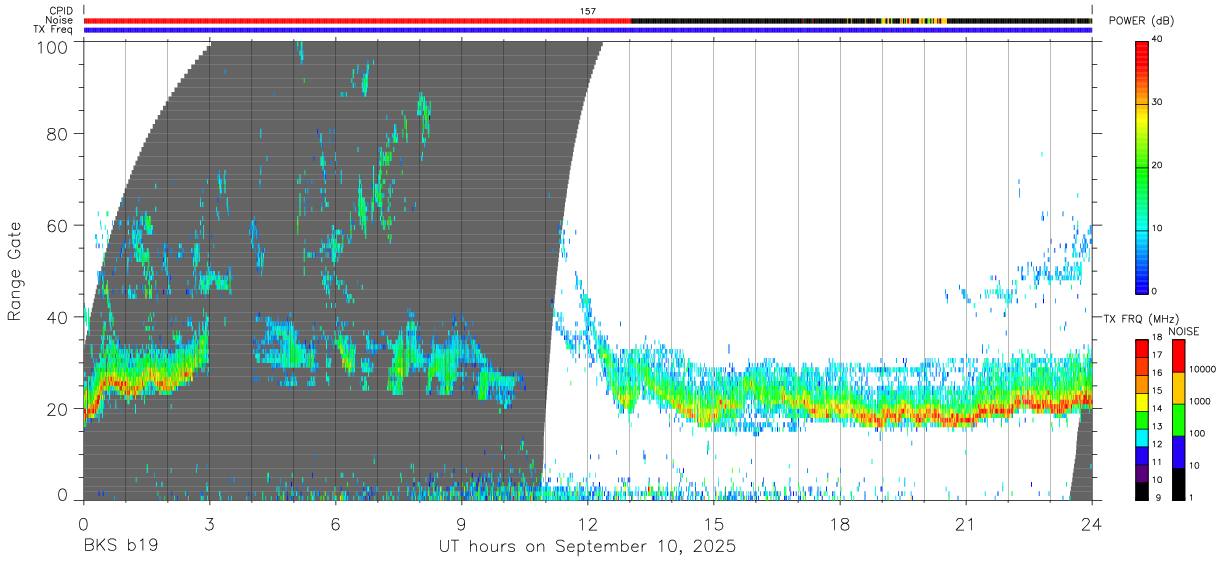Image resolution: width=1228 pixels, height=567 pixels.
Task: Click the POWER (dB) color bar
Action: 1142,166
